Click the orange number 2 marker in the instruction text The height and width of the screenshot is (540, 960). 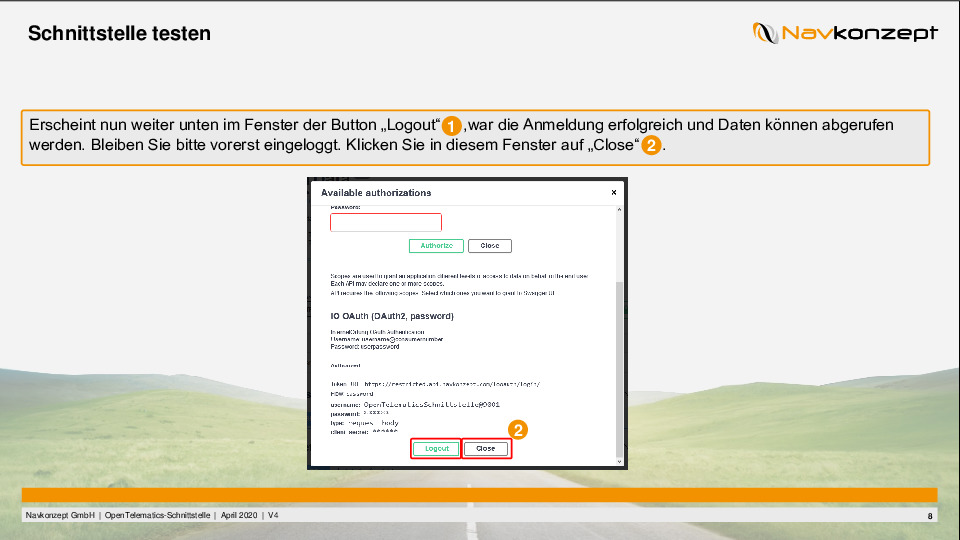[650, 146]
